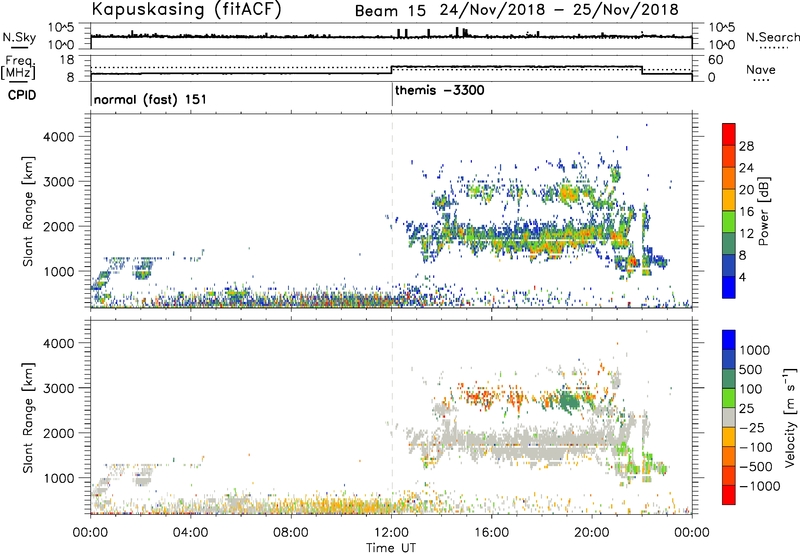Click the 'Freq. [MHz]' axis label
Viewport: 800px width, 554px height.
click(x=18, y=68)
